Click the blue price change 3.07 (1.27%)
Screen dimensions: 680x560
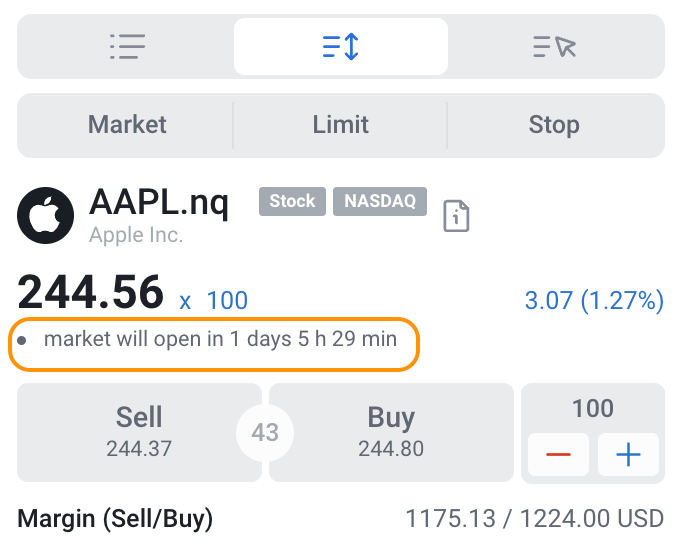[594, 300]
